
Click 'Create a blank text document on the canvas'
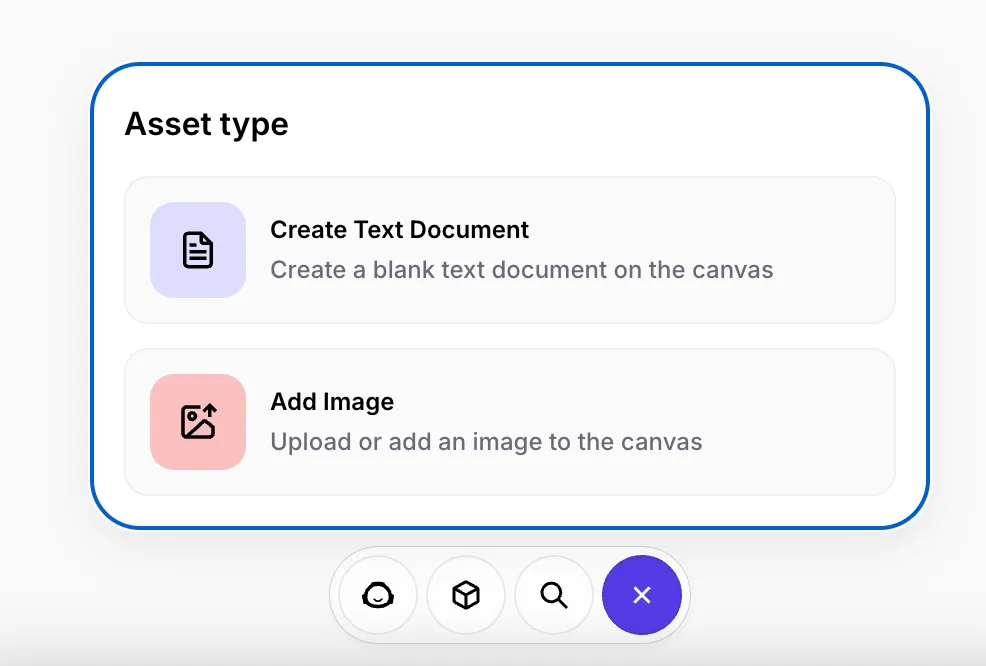[522, 270]
